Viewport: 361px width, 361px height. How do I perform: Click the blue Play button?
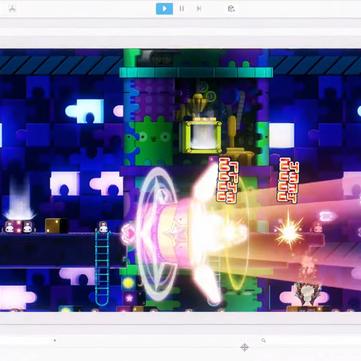tap(164, 9)
